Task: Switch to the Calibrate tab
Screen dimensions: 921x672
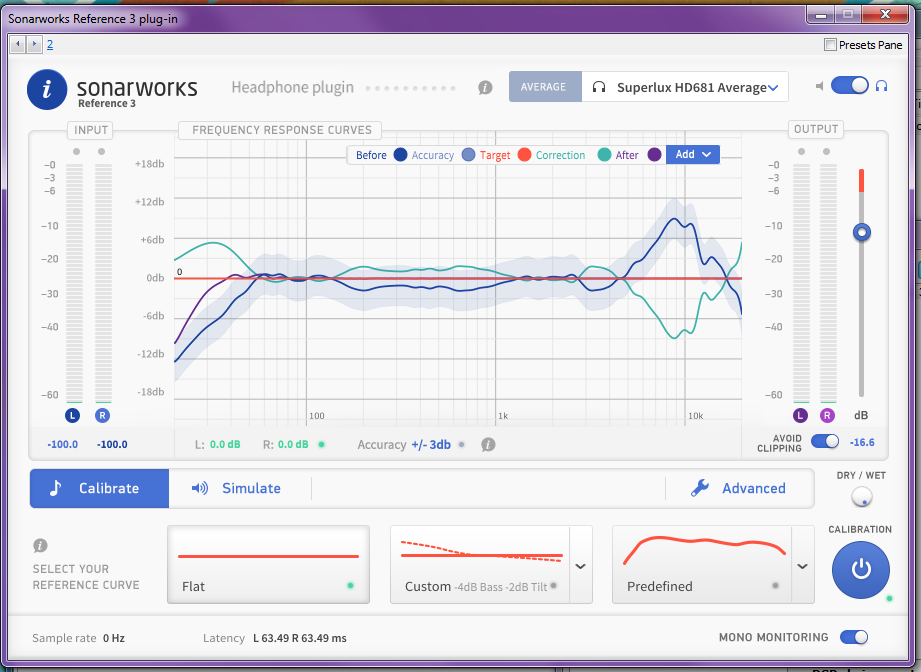Action: pyautogui.click(x=99, y=488)
